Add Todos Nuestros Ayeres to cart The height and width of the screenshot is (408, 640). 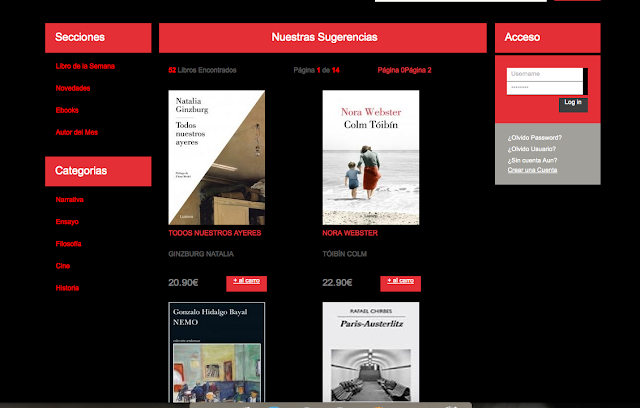(247, 284)
